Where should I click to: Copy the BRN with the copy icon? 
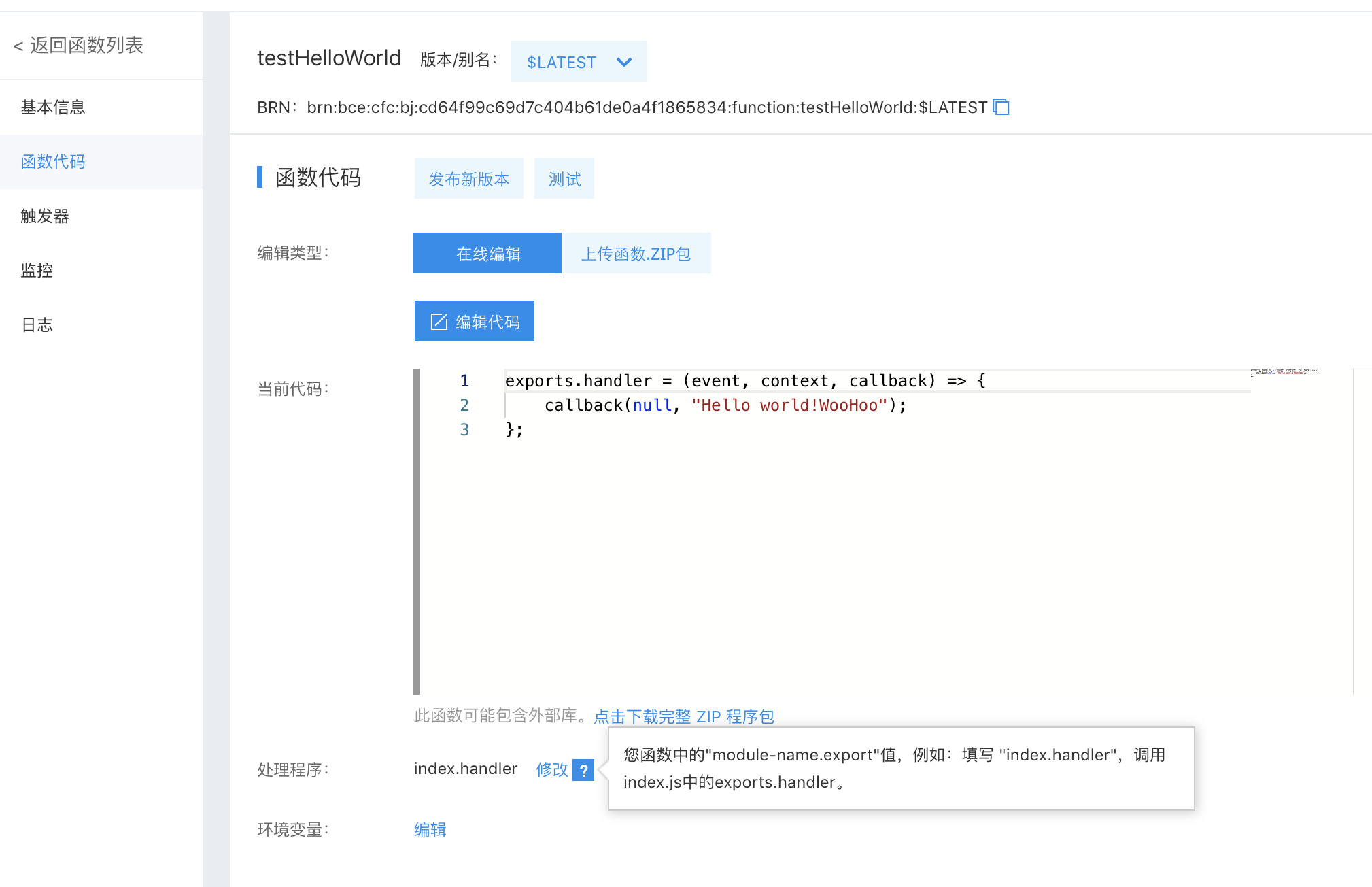(x=1001, y=107)
